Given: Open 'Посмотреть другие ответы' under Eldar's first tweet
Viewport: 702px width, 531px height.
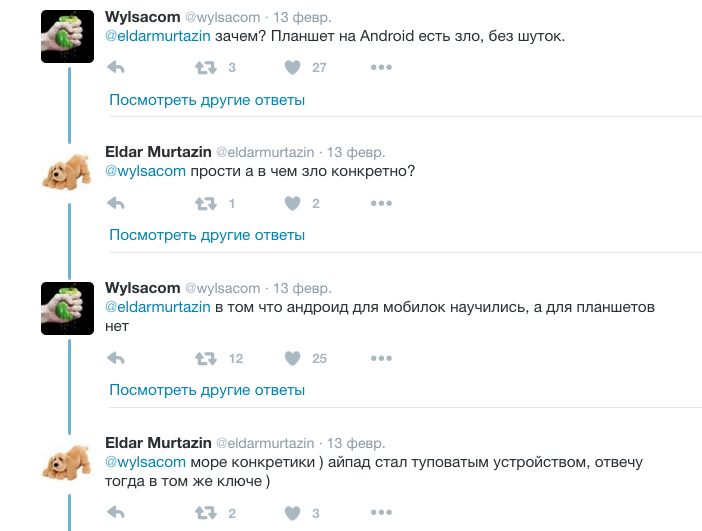Looking at the screenshot, I should click(x=207, y=235).
